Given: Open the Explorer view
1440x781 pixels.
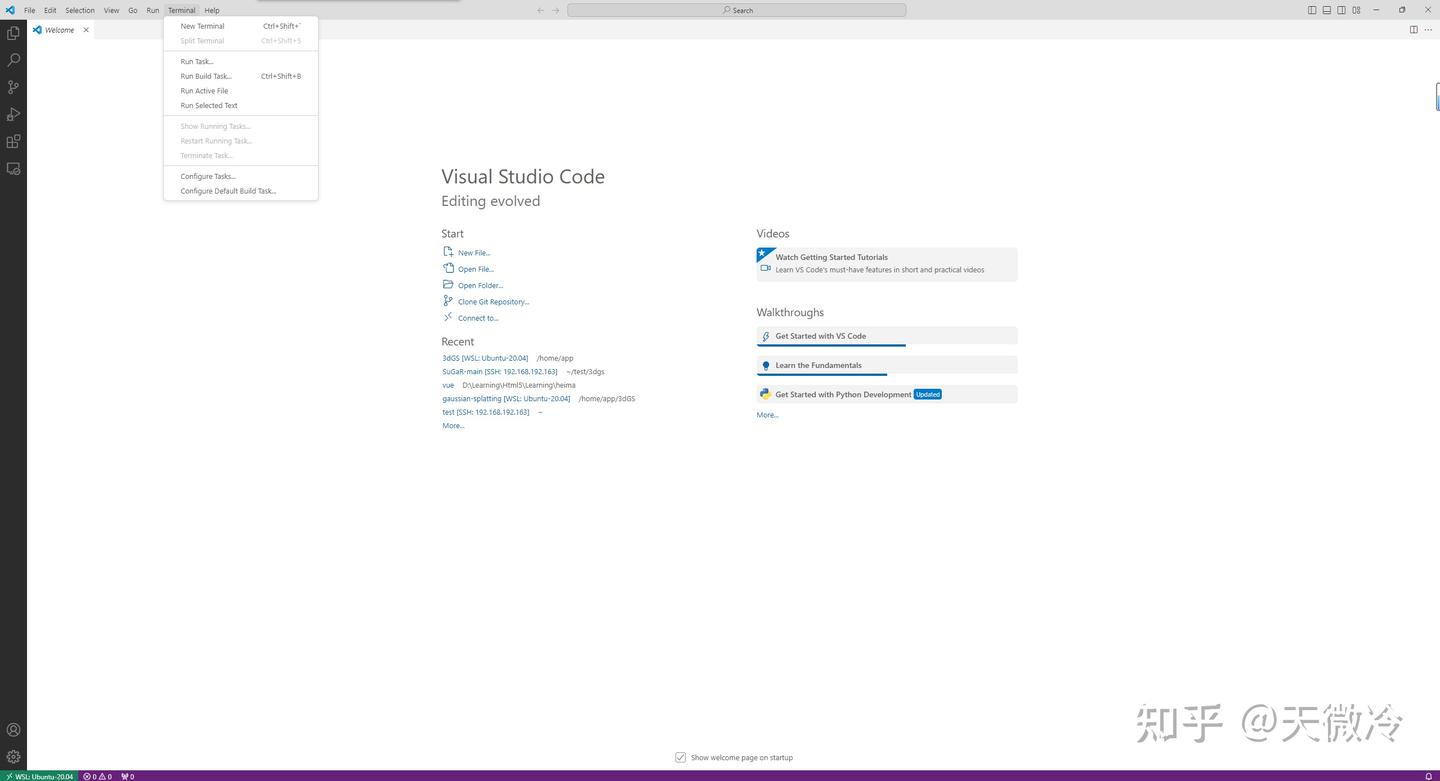Looking at the screenshot, I should point(13,32).
